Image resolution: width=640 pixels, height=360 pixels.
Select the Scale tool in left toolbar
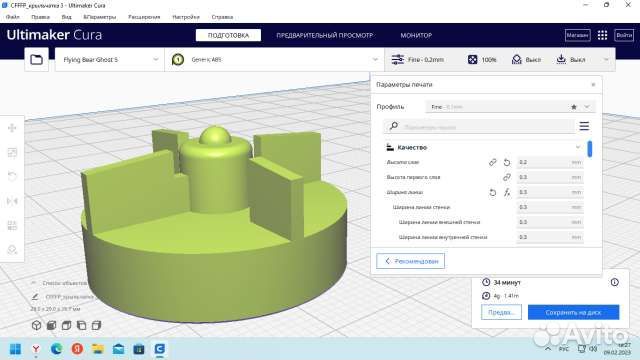[x=12, y=153]
